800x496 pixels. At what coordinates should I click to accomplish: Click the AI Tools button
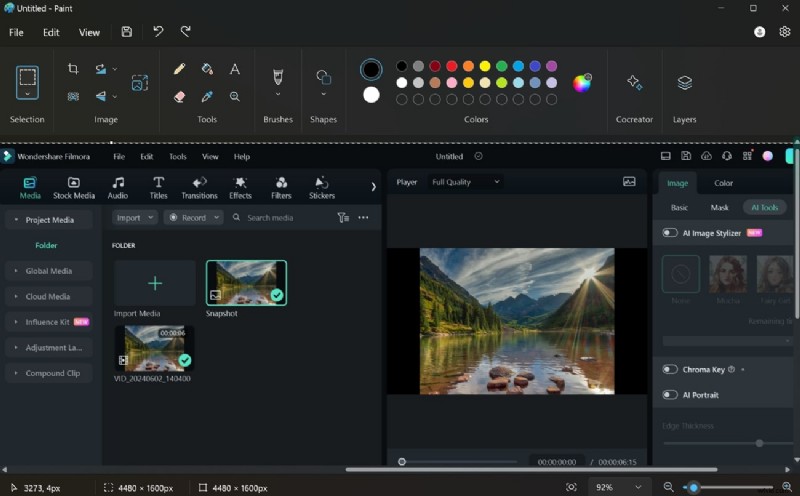[764, 208]
